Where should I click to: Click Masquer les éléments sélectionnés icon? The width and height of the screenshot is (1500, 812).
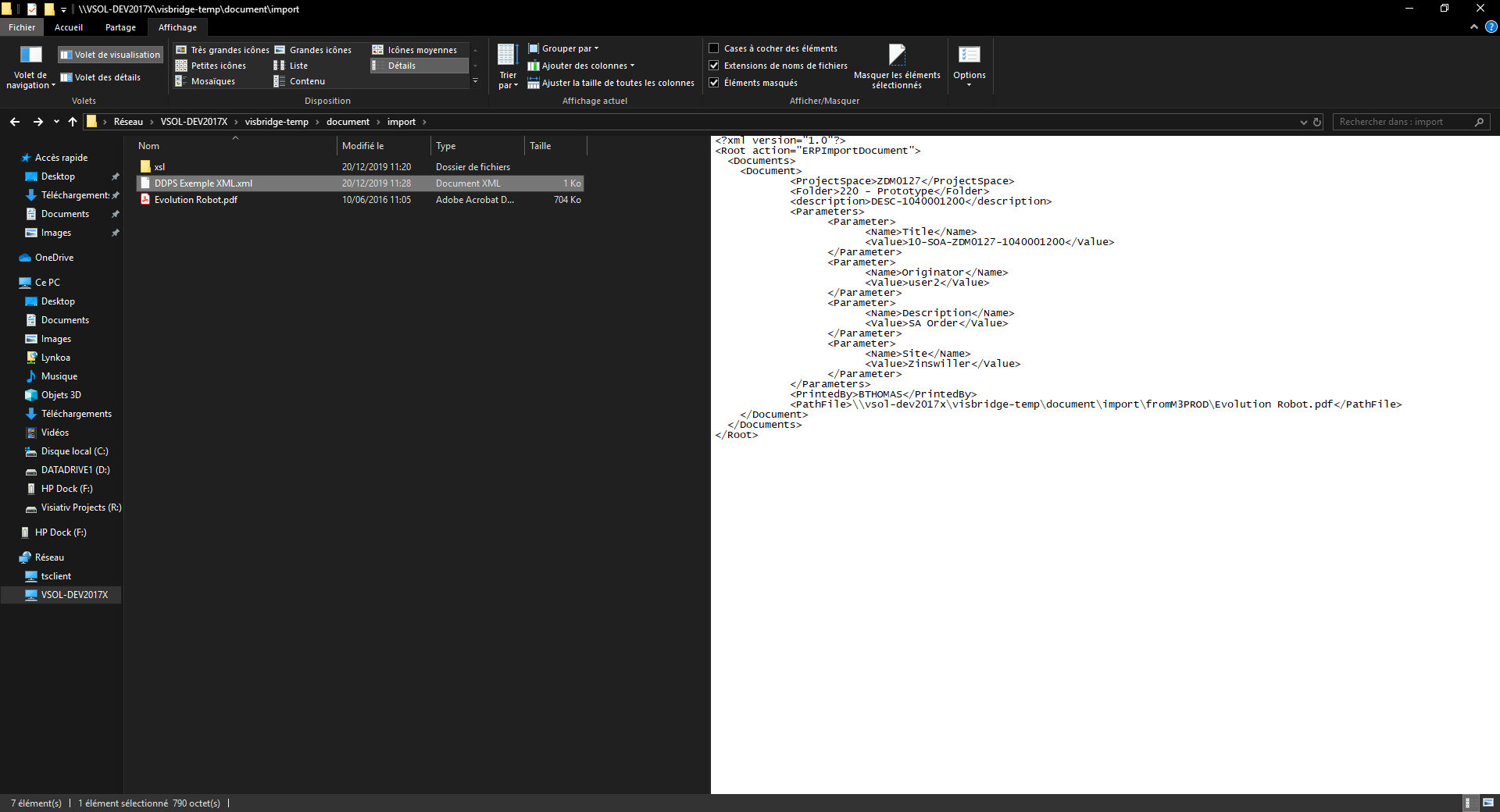(897, 55)
